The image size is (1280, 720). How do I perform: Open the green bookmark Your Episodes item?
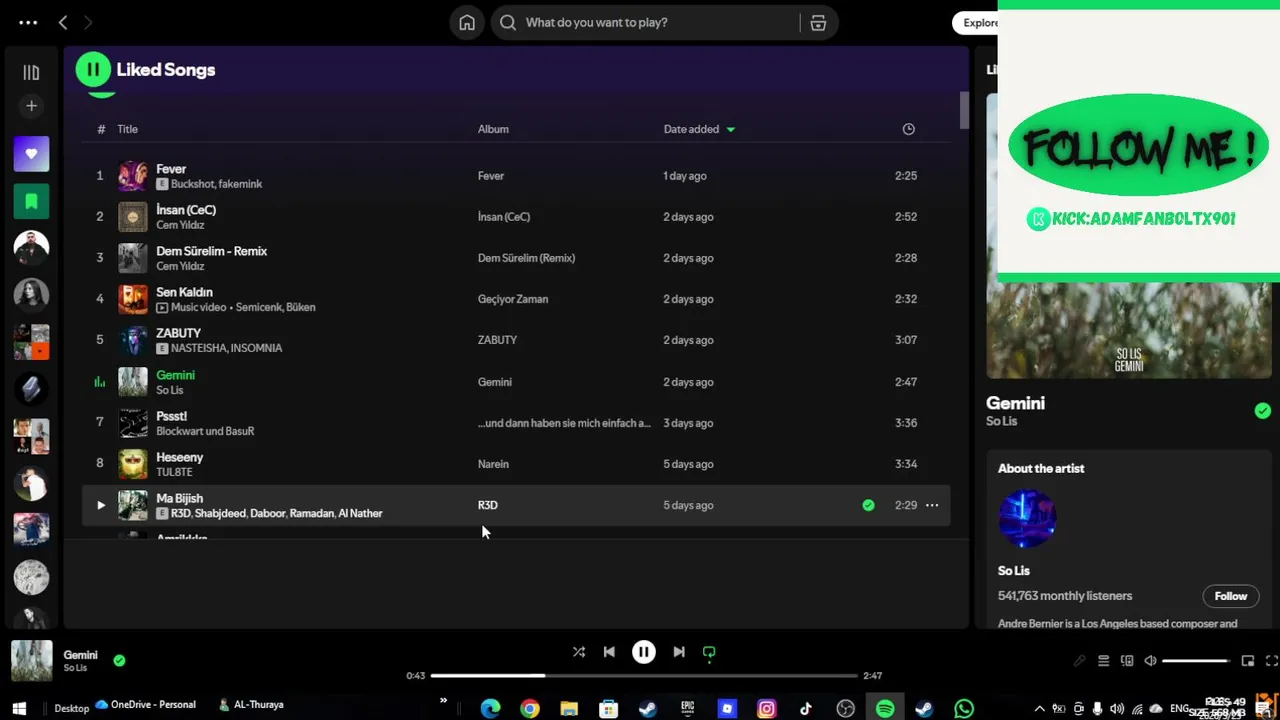click(31, 201)
